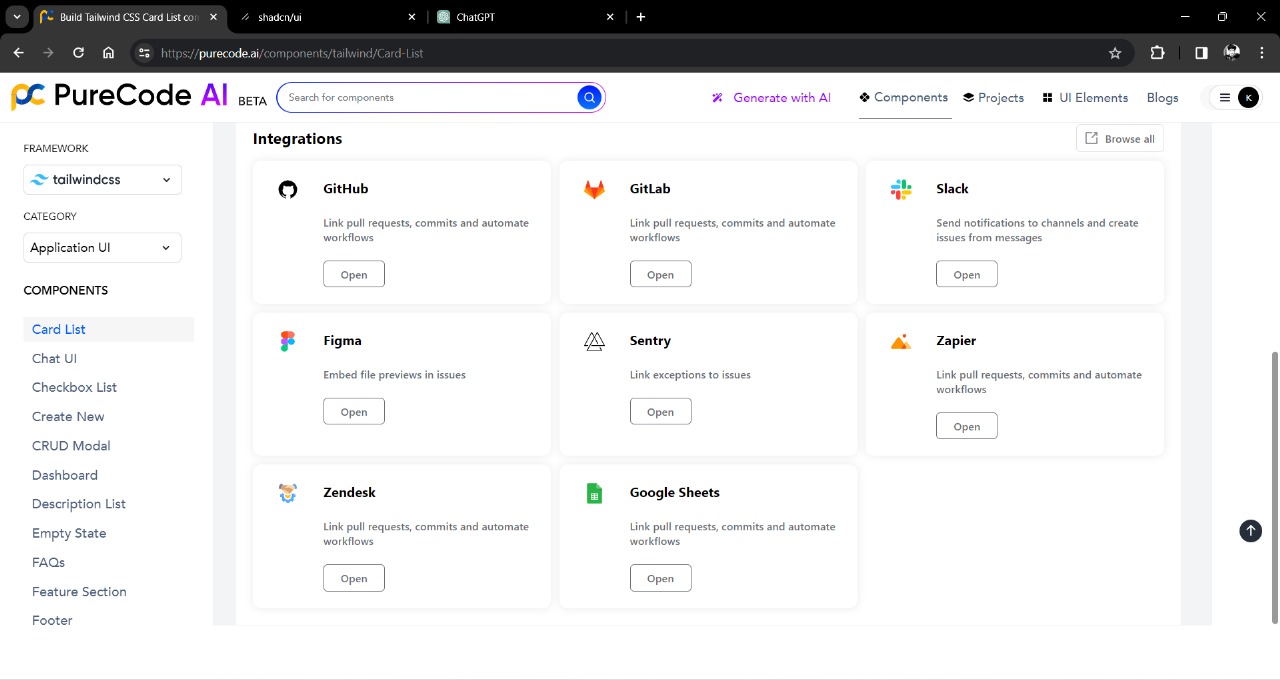The width and height of the screenshot is (1280, 680).
Task: Bookmark this page with the star icon
Action: (x=1115, y=53)
